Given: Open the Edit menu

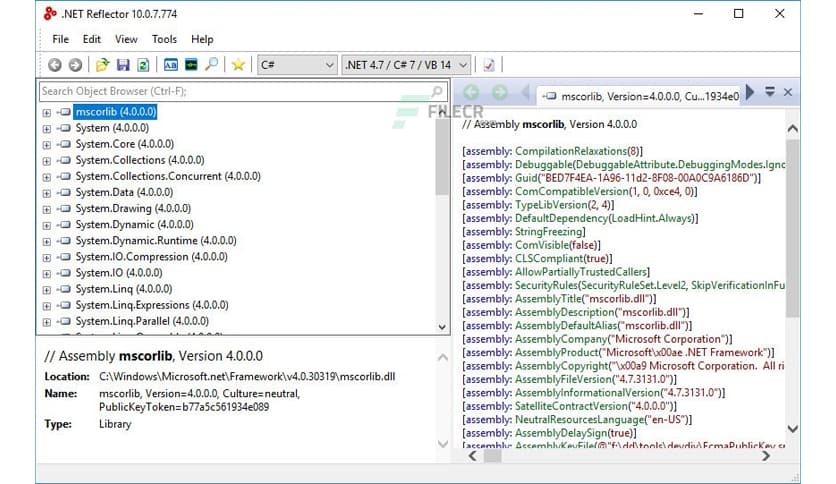Looking at the screenshot, I should coord(91,39).
